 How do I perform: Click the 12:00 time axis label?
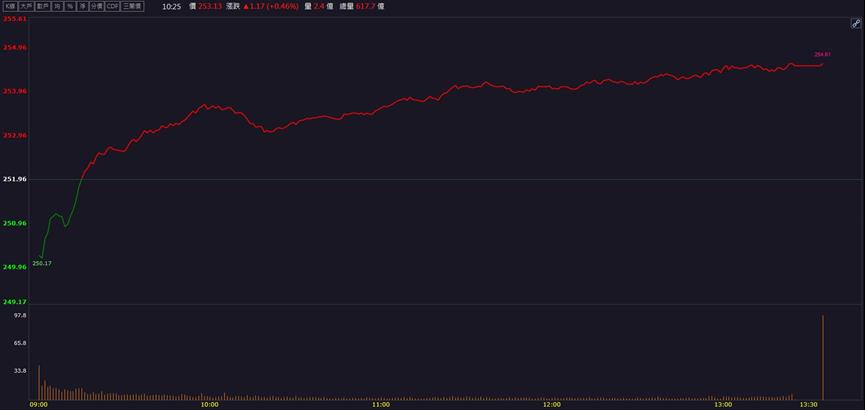click(552, 405)
